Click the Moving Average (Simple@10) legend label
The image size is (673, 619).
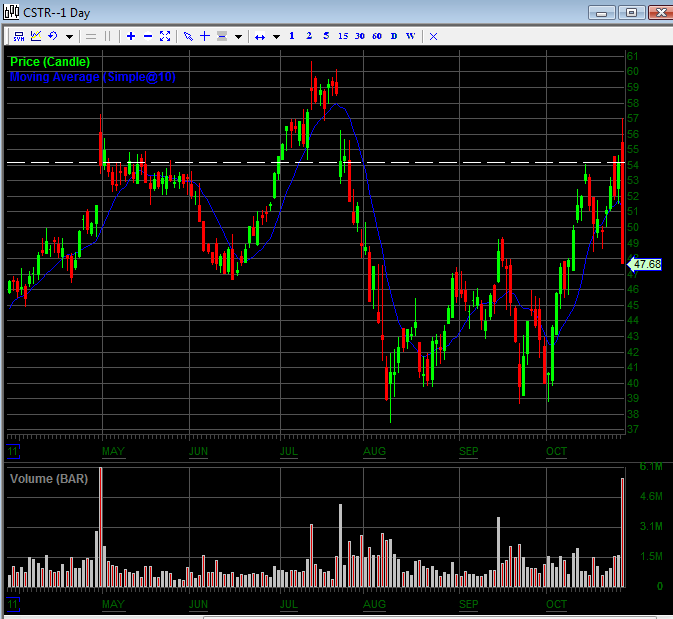(93, 77)
